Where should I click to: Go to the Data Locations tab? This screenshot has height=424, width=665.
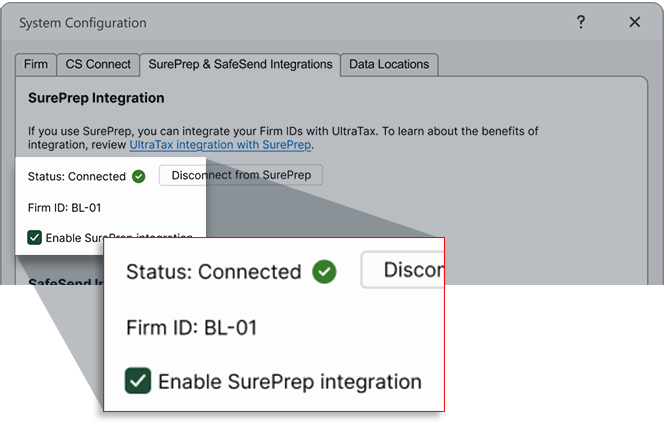coord(389,64)
